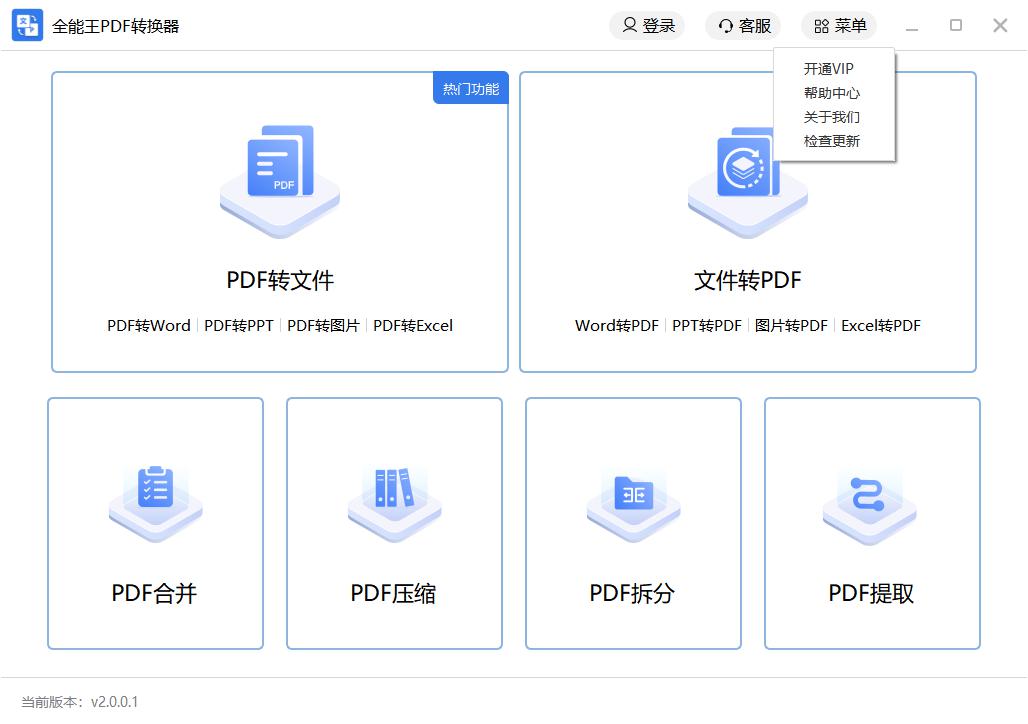
Task: Click the app logo in title bar
Action: (x=27, y=26)
